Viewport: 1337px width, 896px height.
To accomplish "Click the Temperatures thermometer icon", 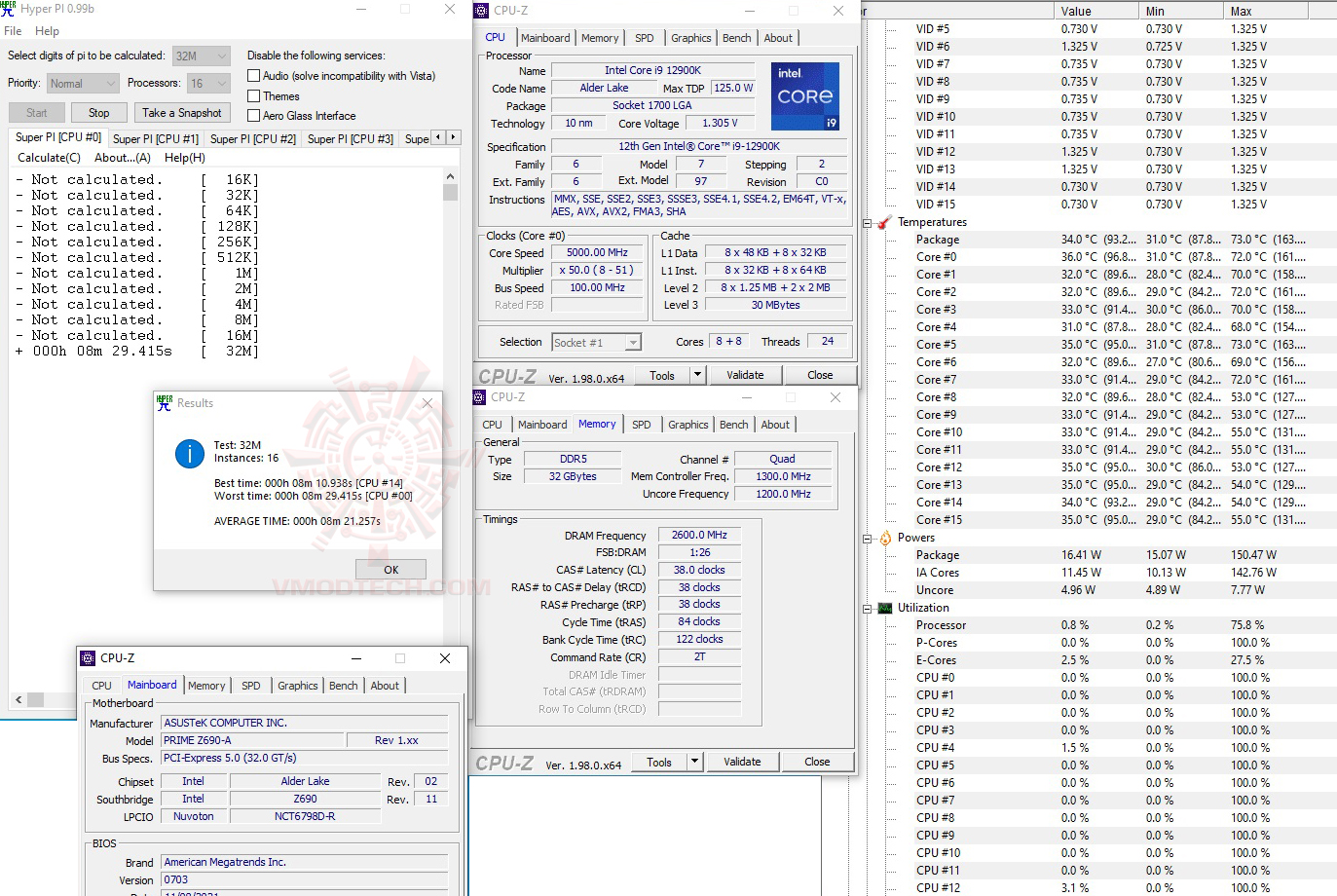I will click(x=885, y=221).
